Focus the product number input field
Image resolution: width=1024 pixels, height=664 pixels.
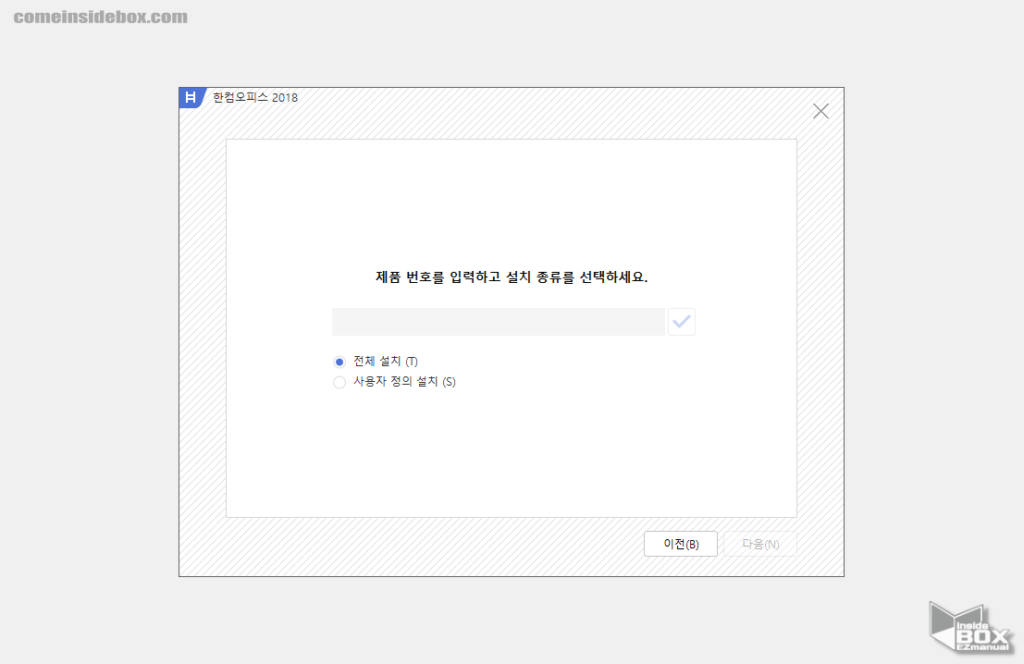pos(498,322)
